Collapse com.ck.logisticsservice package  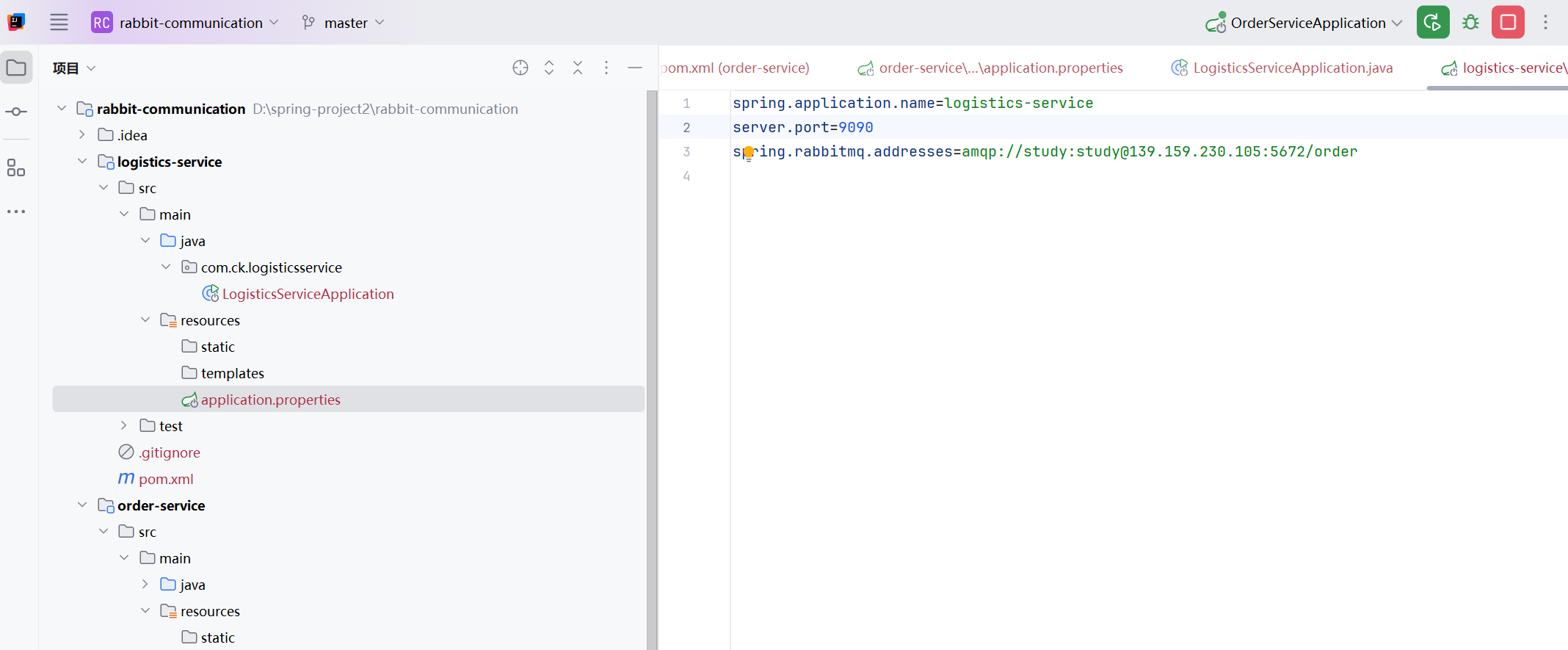(x=166, y=267)
